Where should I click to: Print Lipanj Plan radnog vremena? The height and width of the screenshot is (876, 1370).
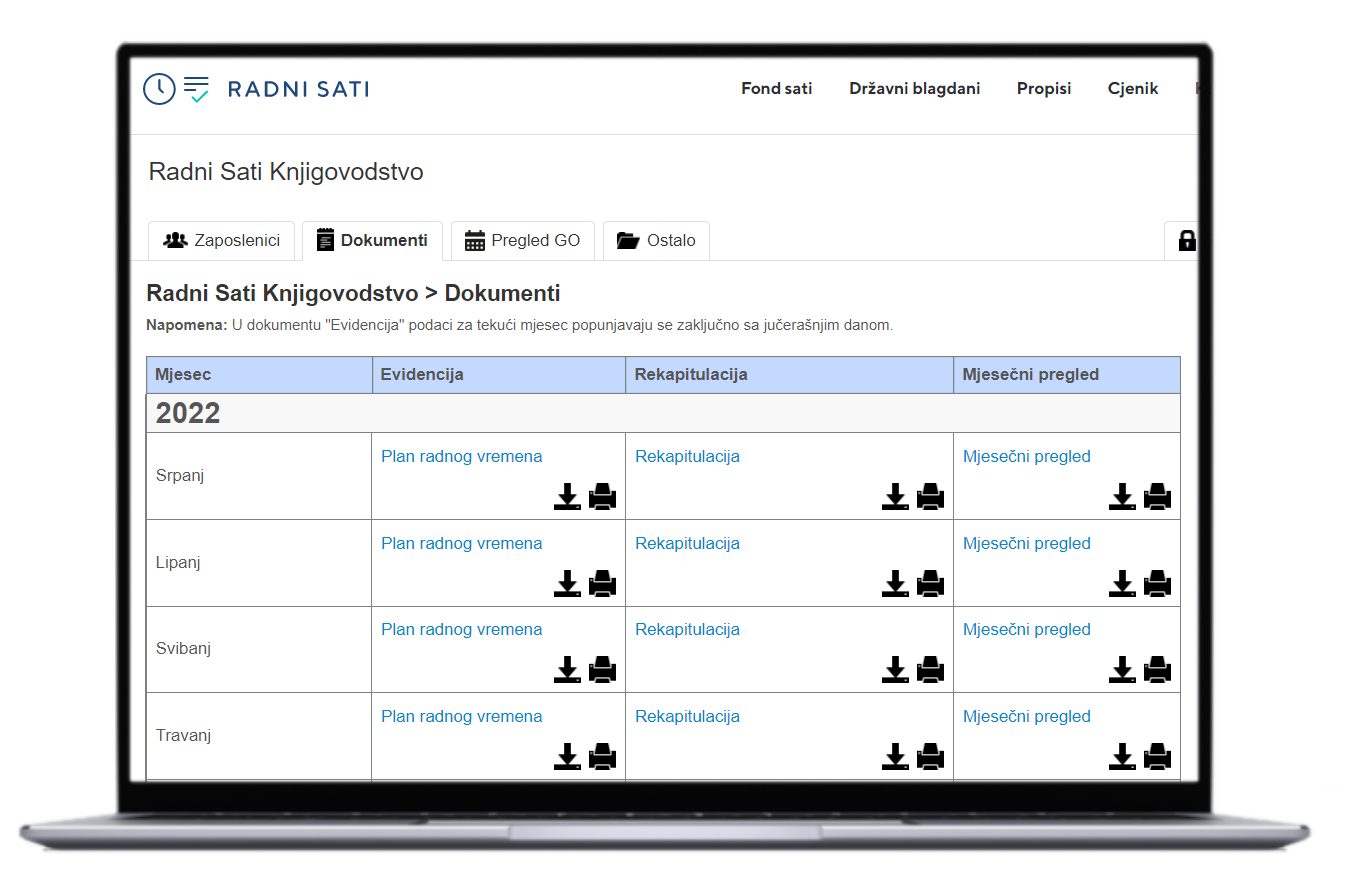pos(602,584)
